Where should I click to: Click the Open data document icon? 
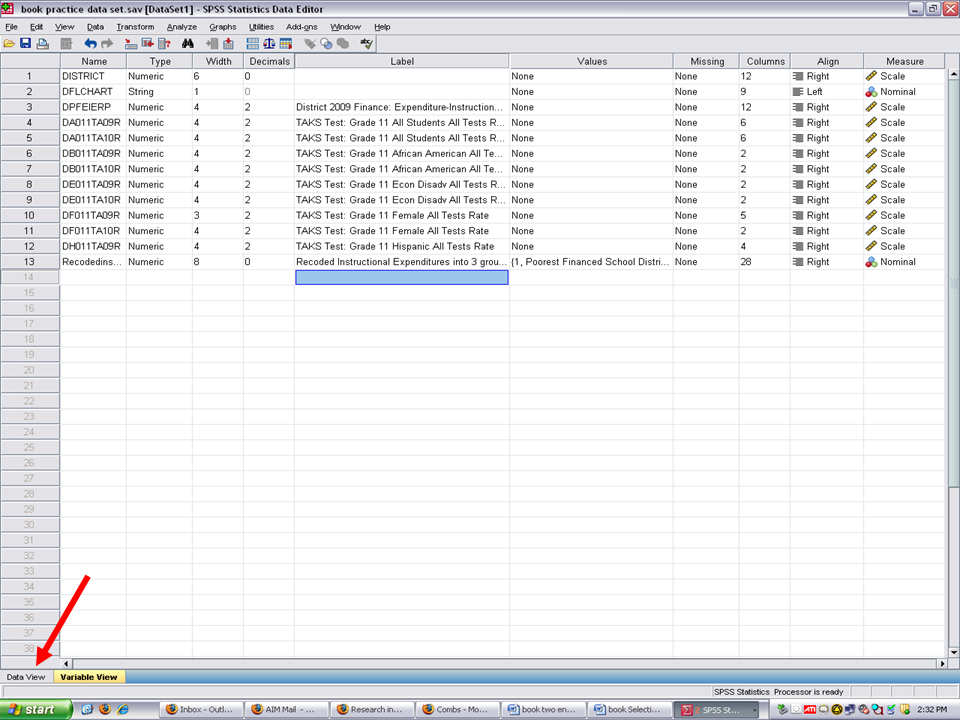[9, 44]
